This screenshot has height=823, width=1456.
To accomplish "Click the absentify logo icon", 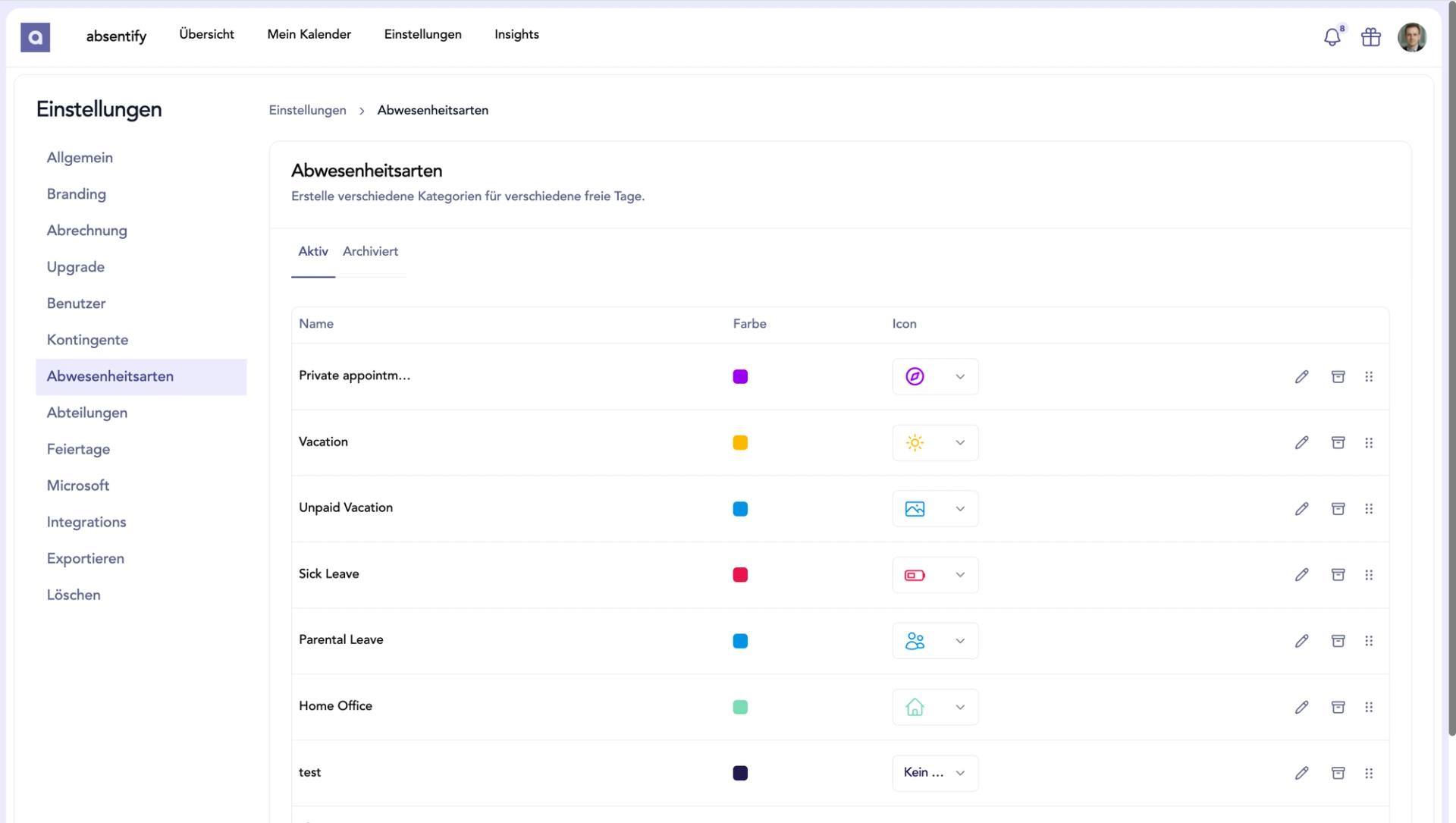I will [35, 37].
